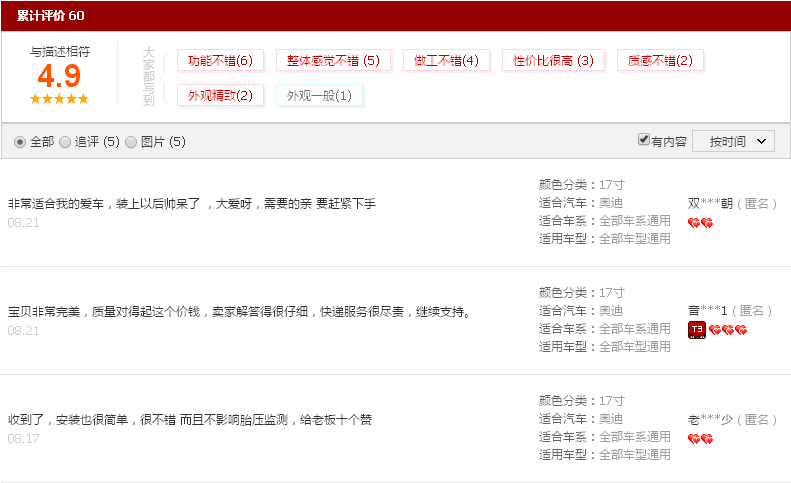Click 适合车系：全部车系通用 in the 音***1 review
Viewport: 791px width, 483px height.
click(x=605, y=329)
